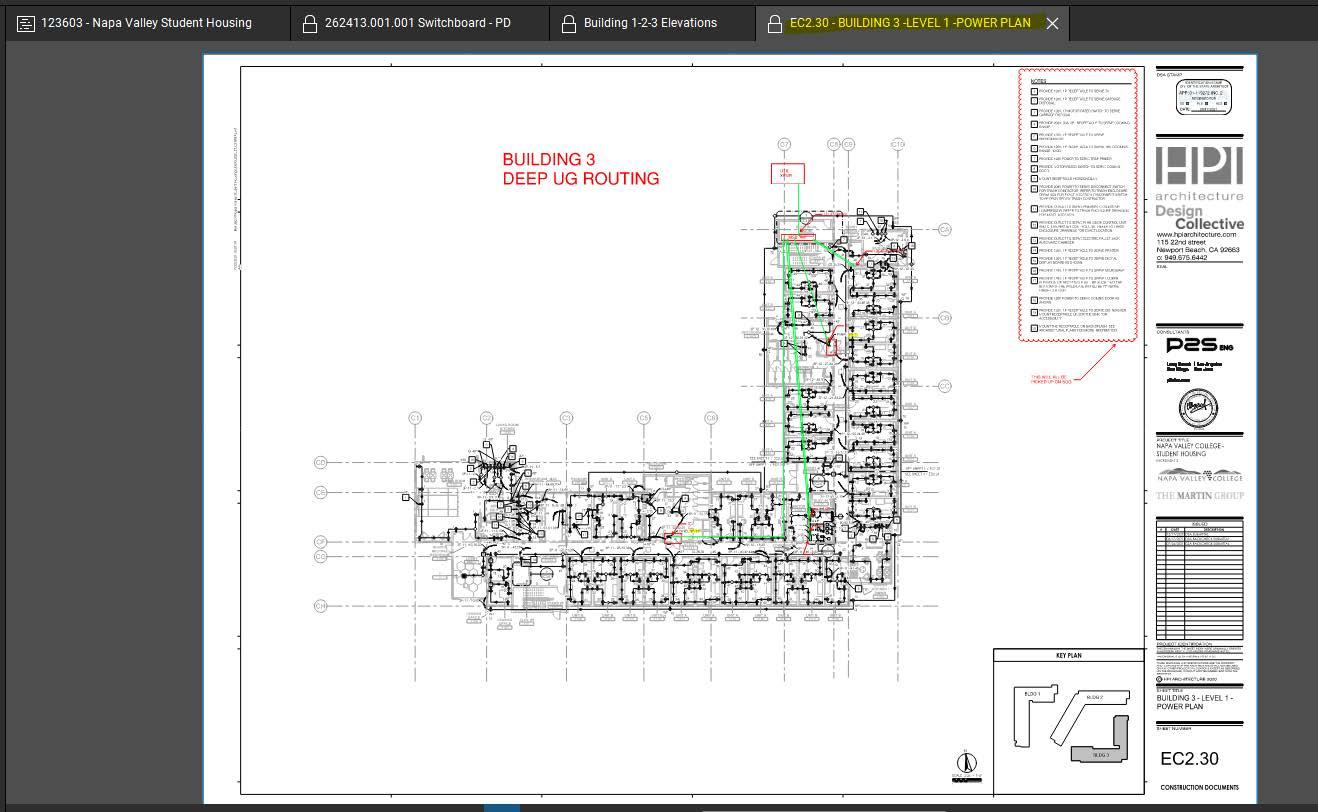Click the lock icon on the EC2.30 tab
Image resolution: width=1318 pixels, height=812 pixels.
[774, 23]
